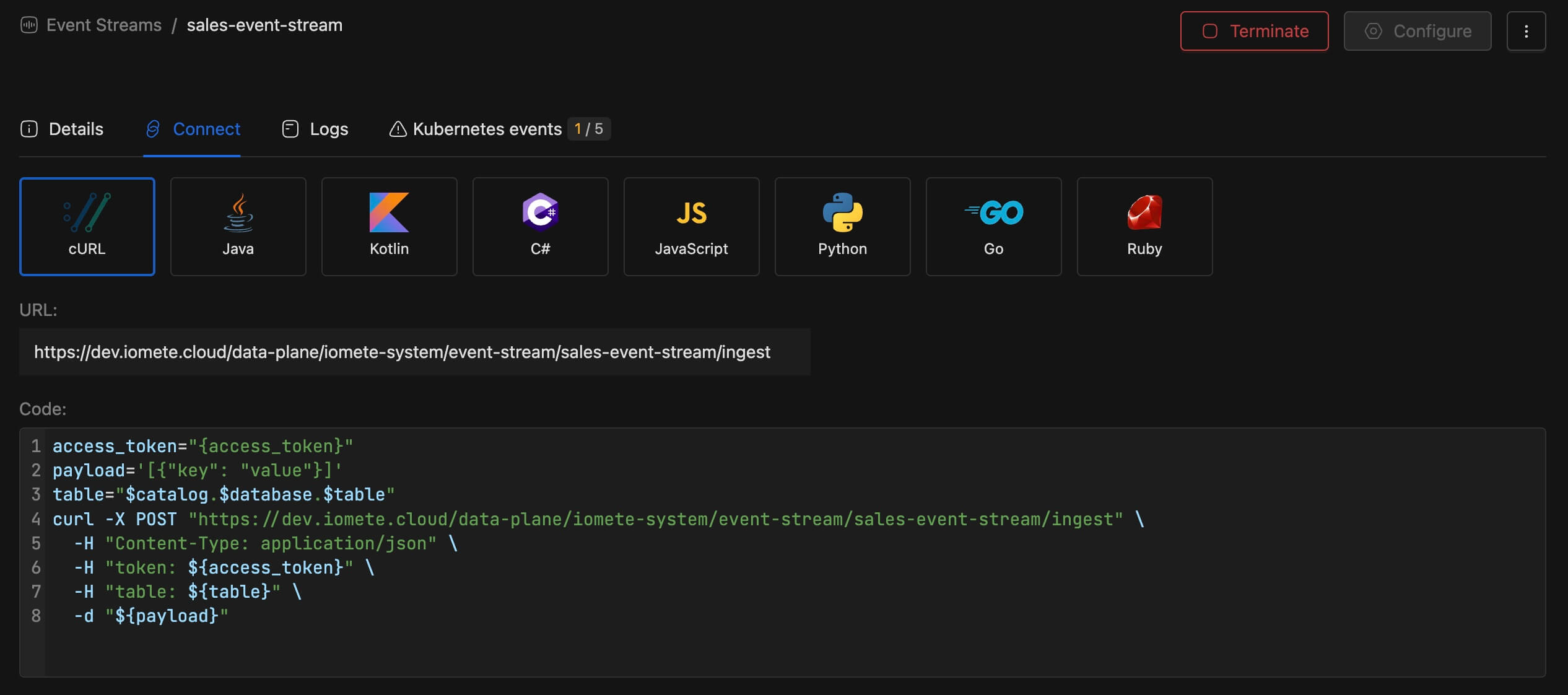Viewport: 1568px width, 695px height.
Task: Click the Details tab info icon
Action: [x=28, y=129]
